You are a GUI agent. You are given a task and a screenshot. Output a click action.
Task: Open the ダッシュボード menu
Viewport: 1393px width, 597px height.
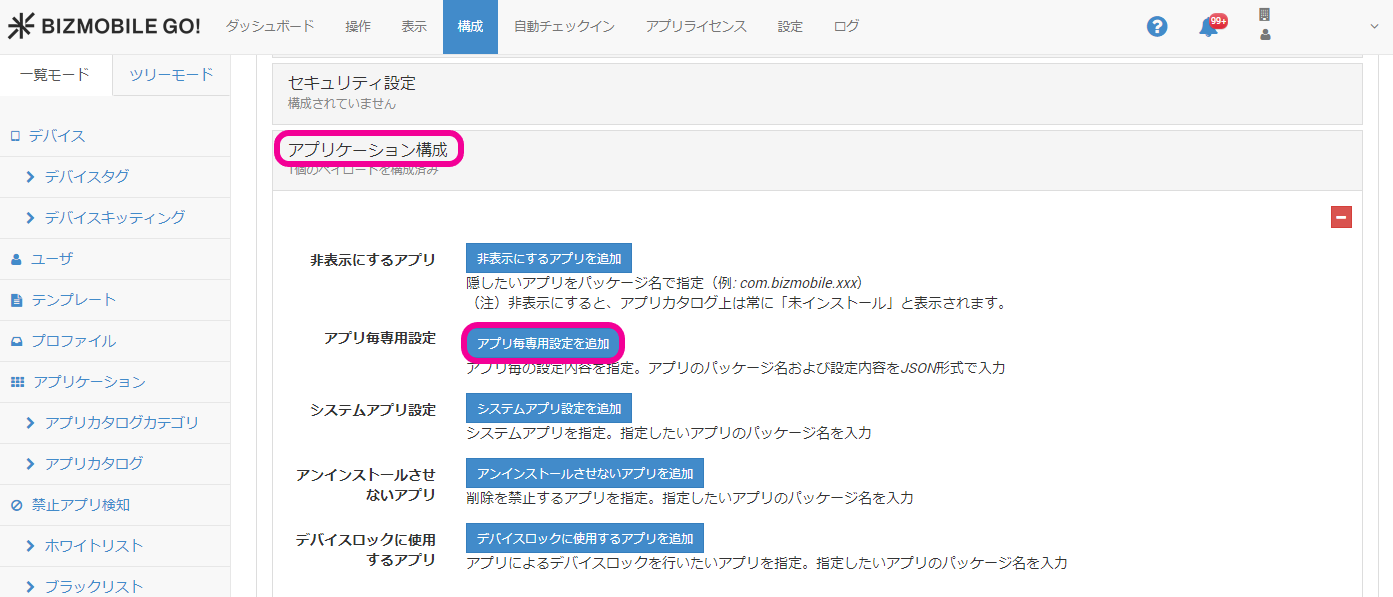pos(269,27)
